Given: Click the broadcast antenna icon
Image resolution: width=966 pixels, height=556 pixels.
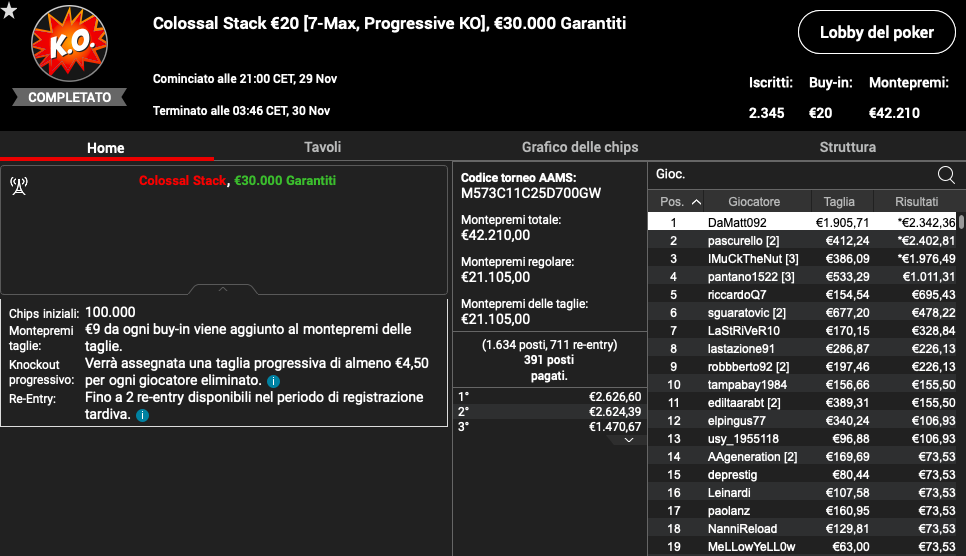Looking at the screenshot, I should coord(18,185).
